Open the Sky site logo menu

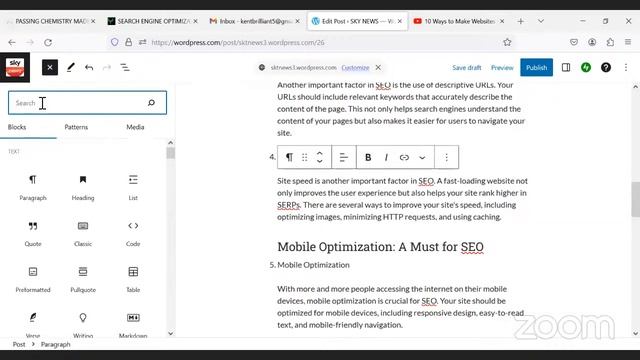click(x=15, y=67)
